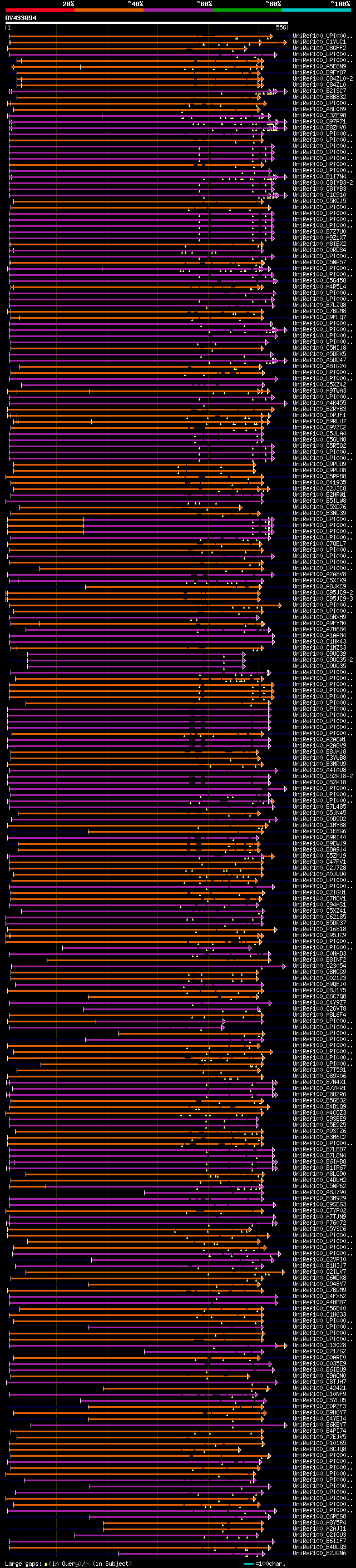
Task: Select the UniRef100_B7L485 label
Action: 319,807
